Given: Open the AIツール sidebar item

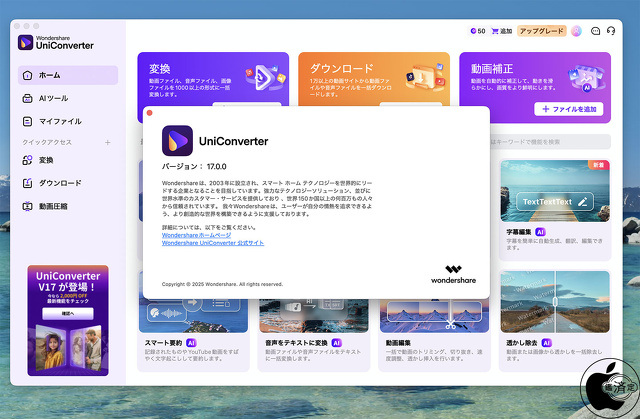Looking at the screenshot, I should [54, 98].
